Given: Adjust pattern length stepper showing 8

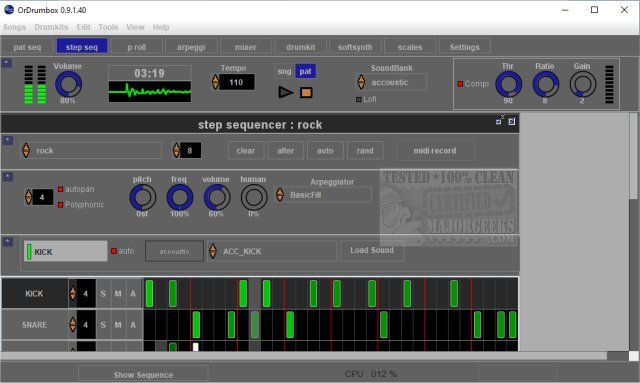Looking at the screenshot, I should [x=176, y=151].
